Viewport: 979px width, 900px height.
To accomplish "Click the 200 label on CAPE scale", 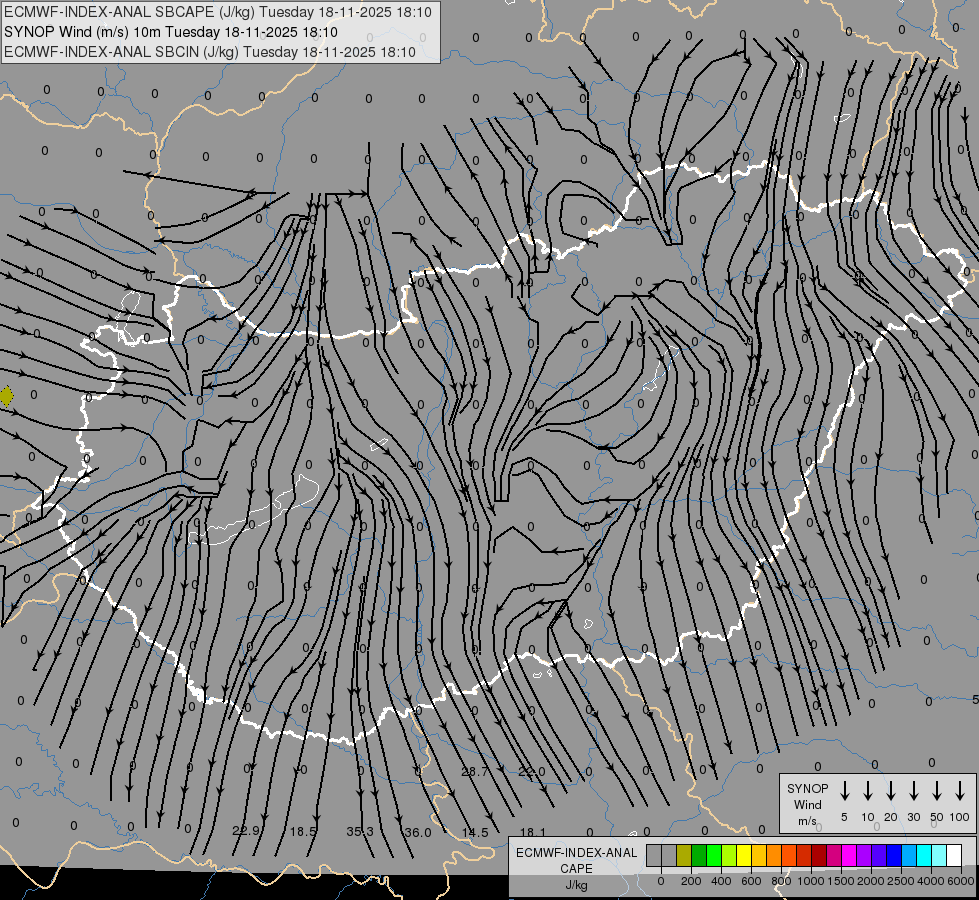I will point(691,881).
